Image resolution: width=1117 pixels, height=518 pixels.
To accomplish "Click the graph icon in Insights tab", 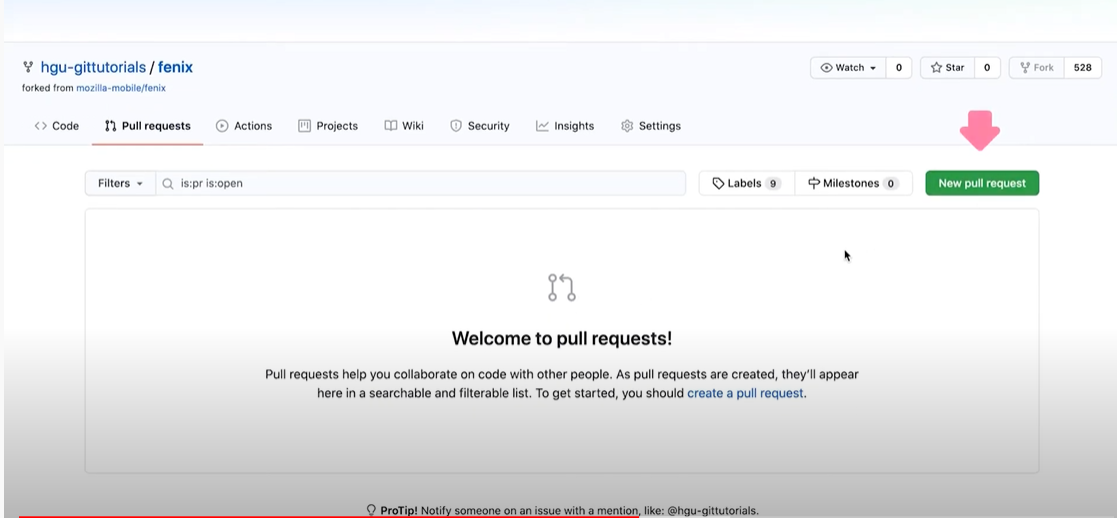I will pos(542,126).
